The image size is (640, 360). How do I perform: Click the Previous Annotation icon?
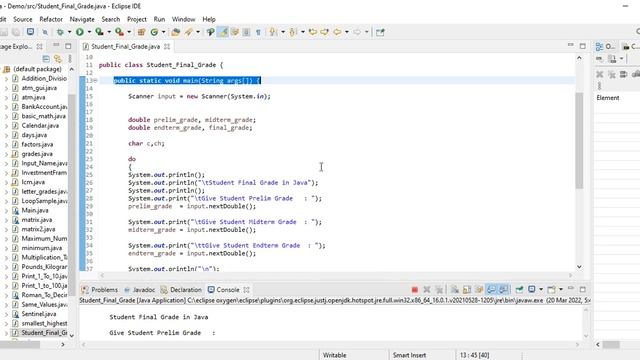point(293,32)
